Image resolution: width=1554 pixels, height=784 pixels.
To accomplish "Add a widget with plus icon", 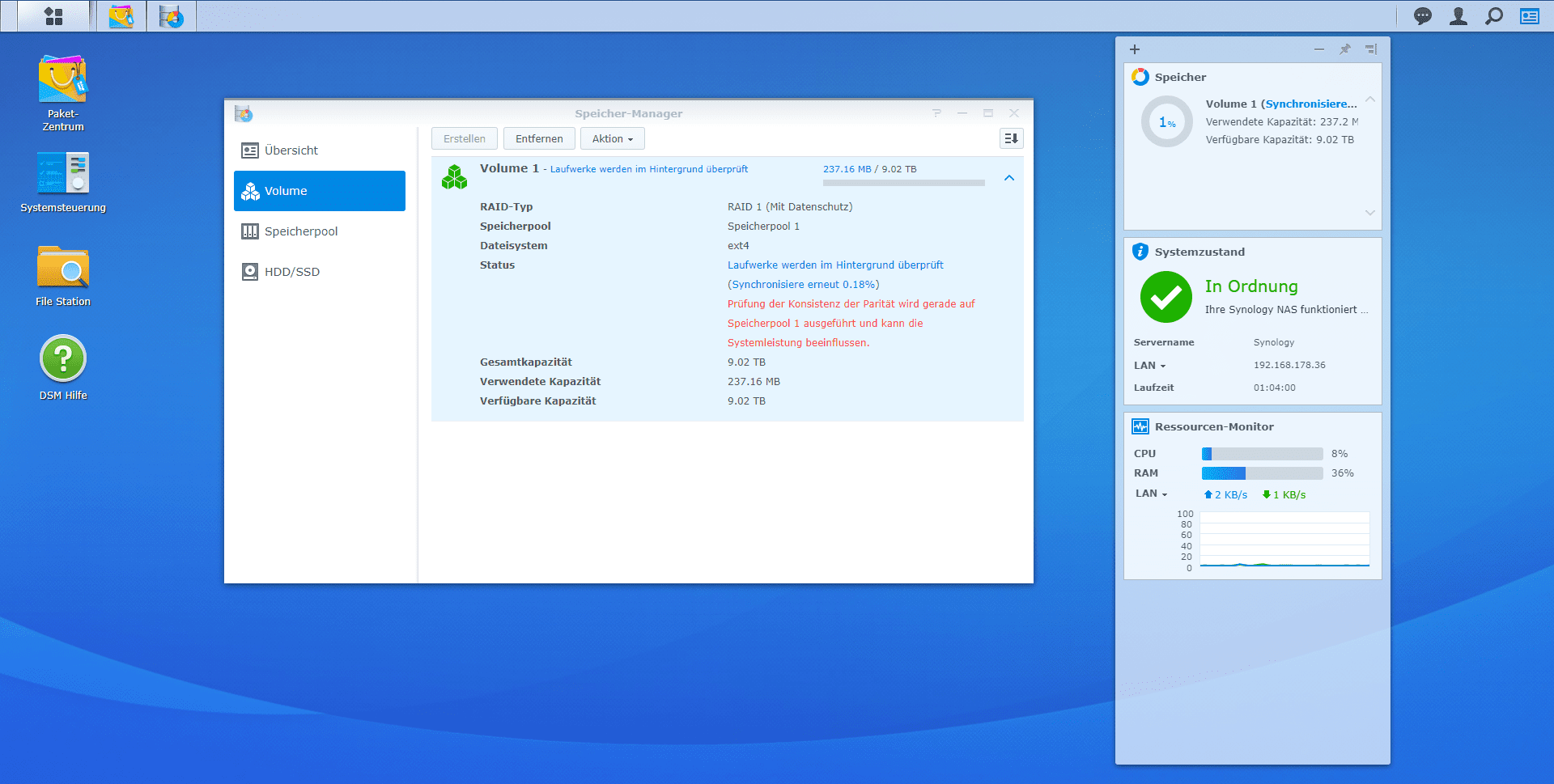I will (1135, 49).
